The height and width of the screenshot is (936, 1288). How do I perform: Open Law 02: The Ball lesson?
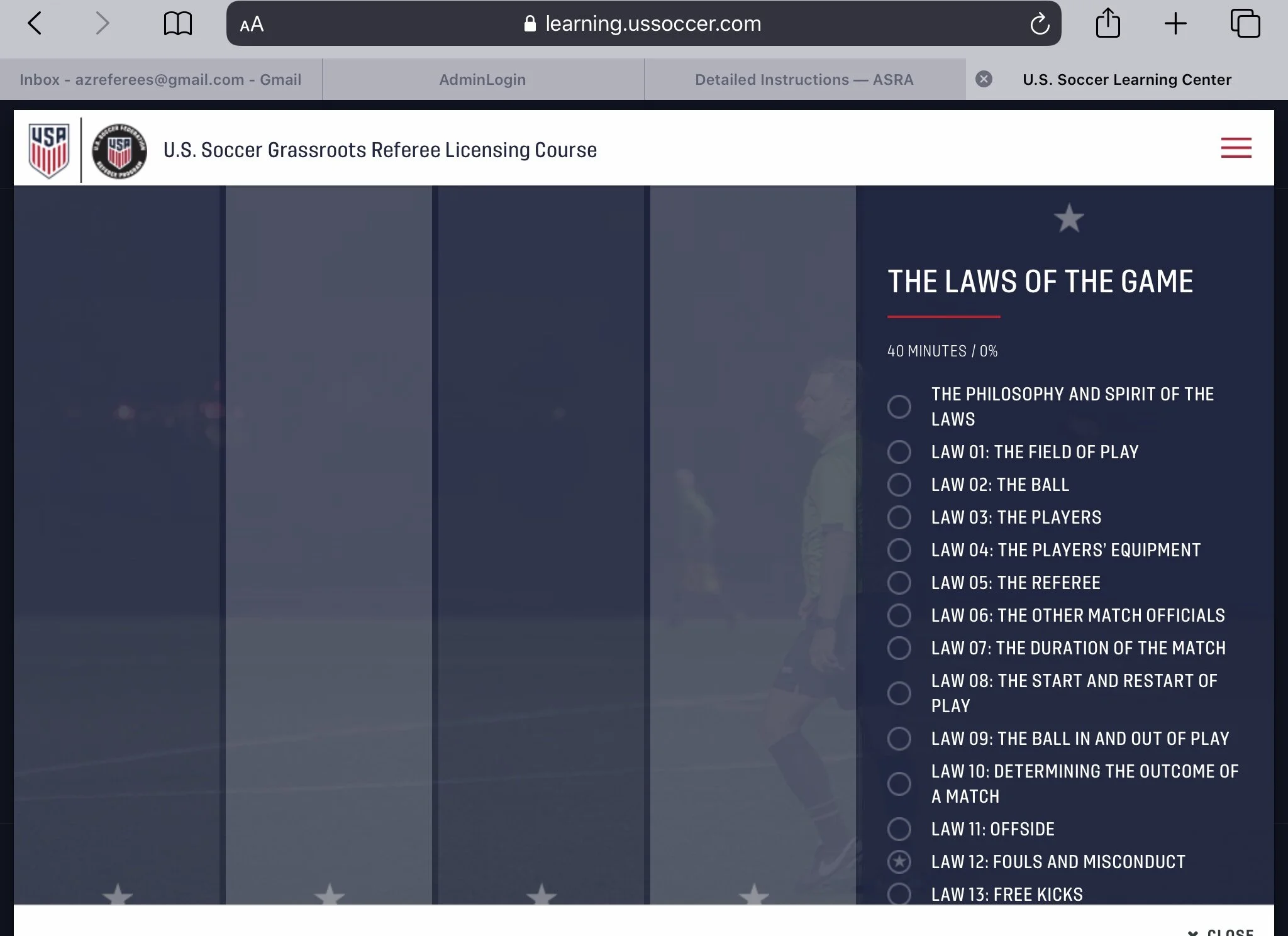(x=1000, y=485)
